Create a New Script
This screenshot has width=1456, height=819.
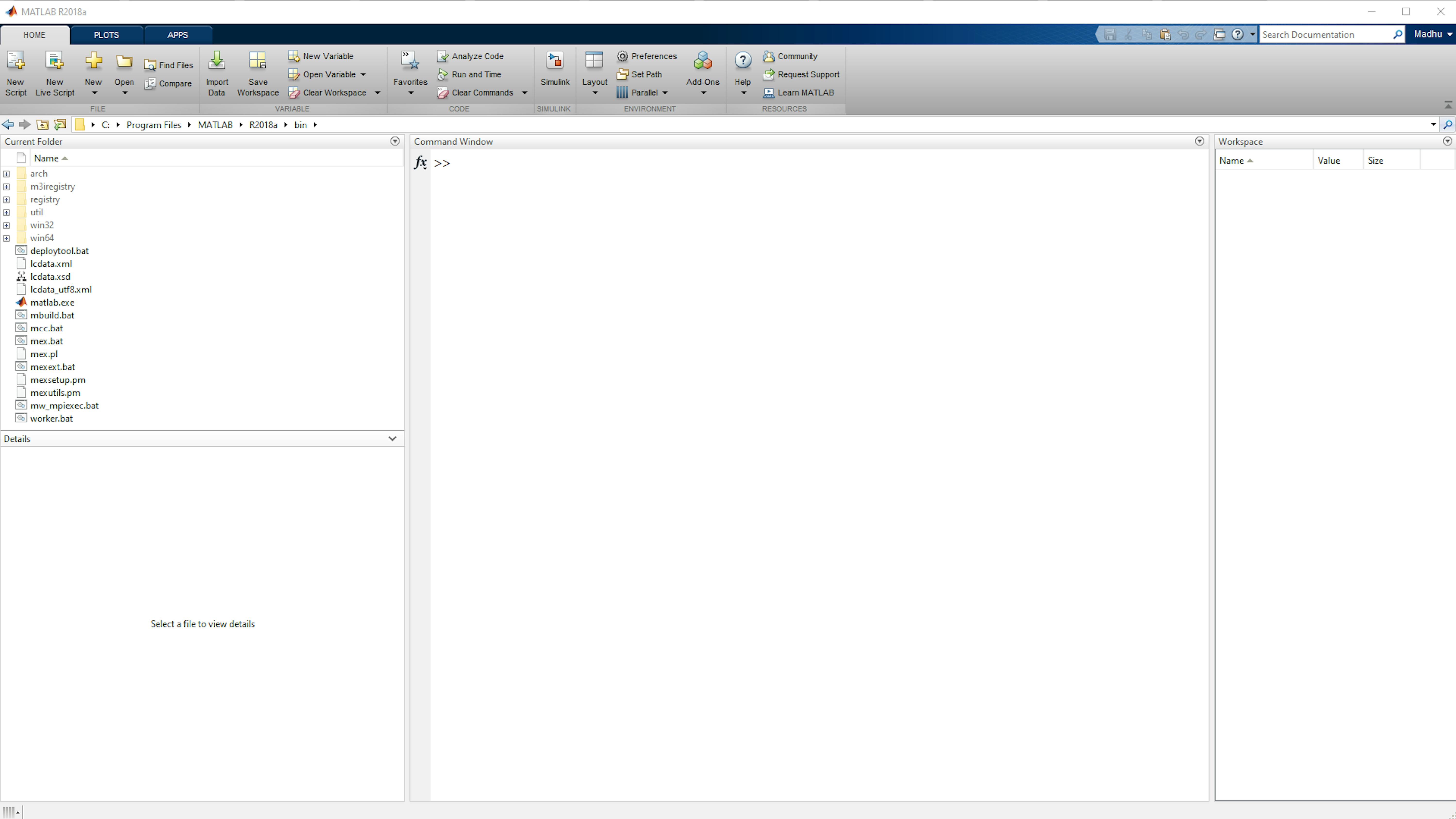[16, 74]
